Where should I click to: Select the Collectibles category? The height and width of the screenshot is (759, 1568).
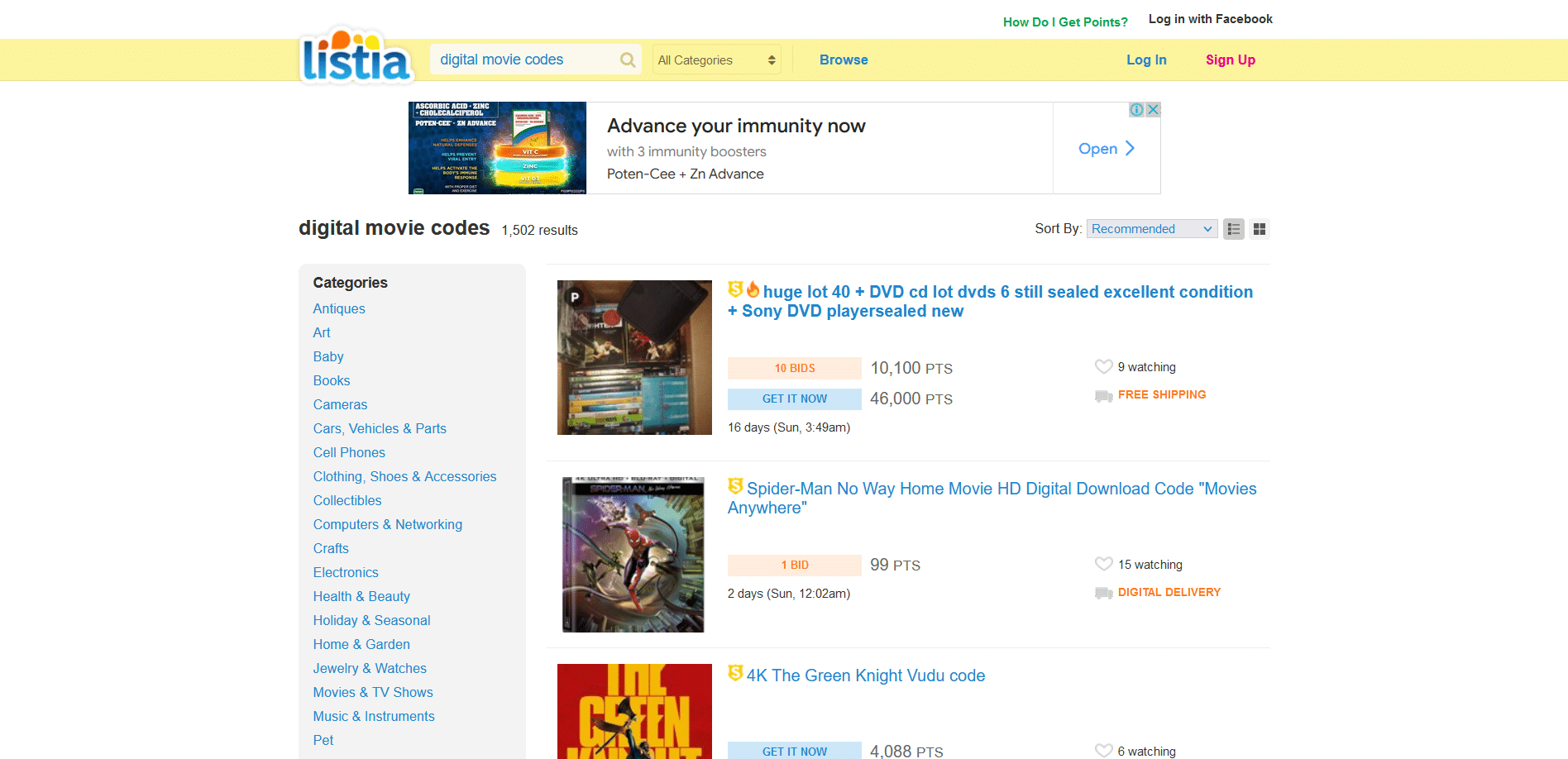point(347,500)
